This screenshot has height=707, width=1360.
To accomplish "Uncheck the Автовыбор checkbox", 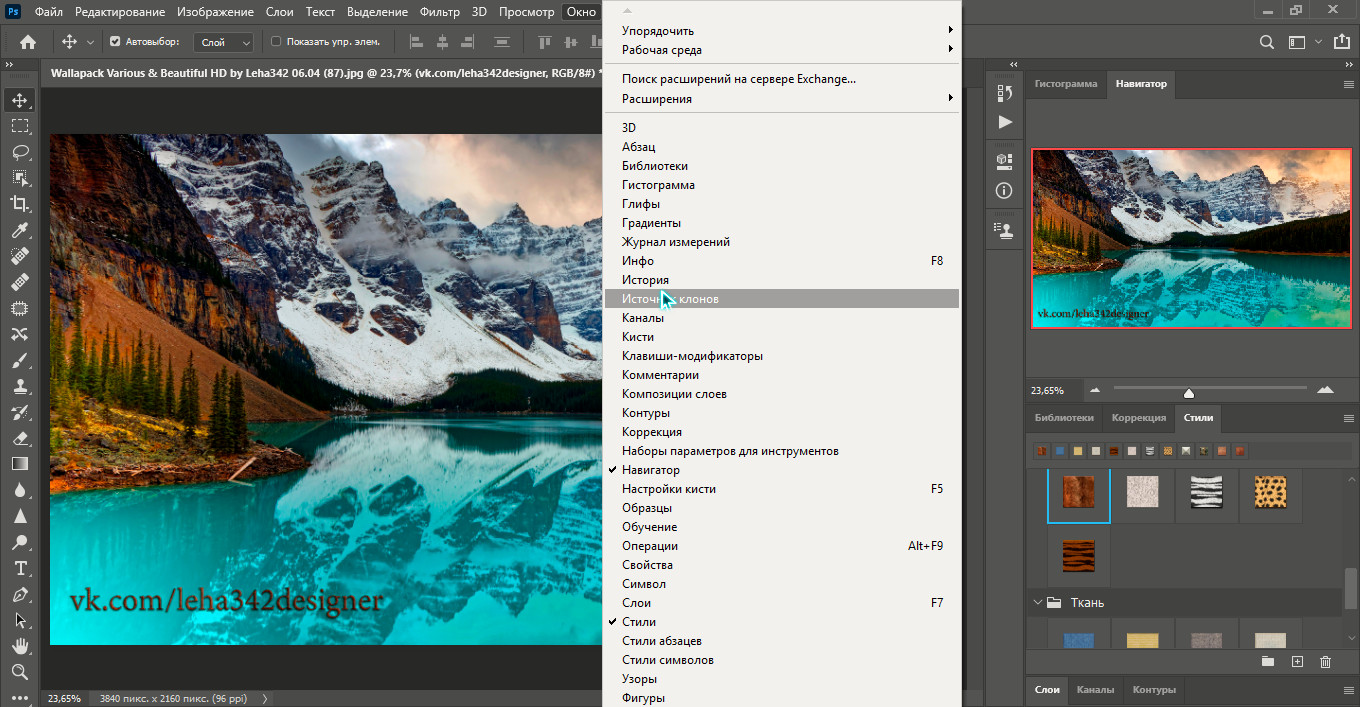I will point(115,42).
